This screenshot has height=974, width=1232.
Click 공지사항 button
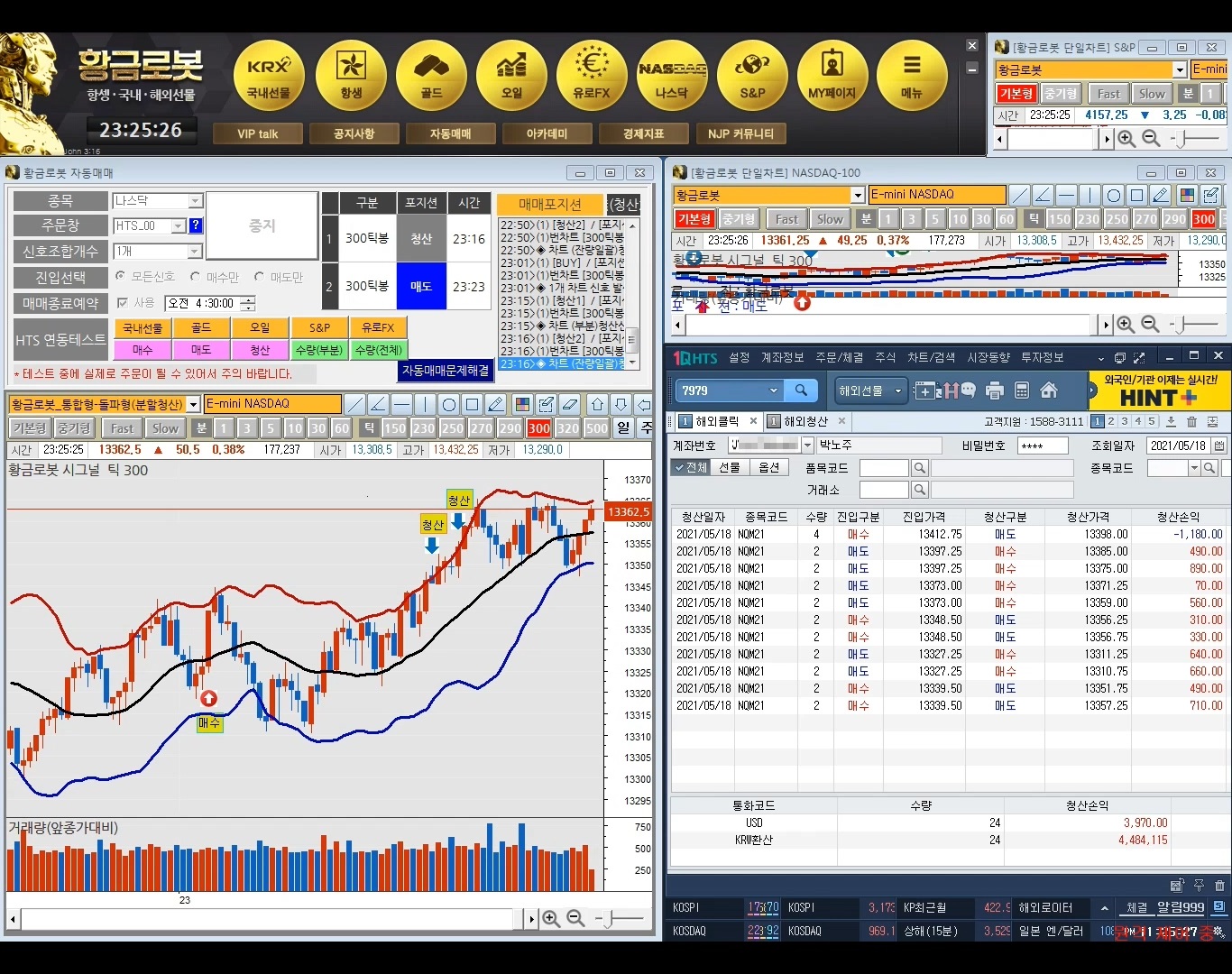354,133
